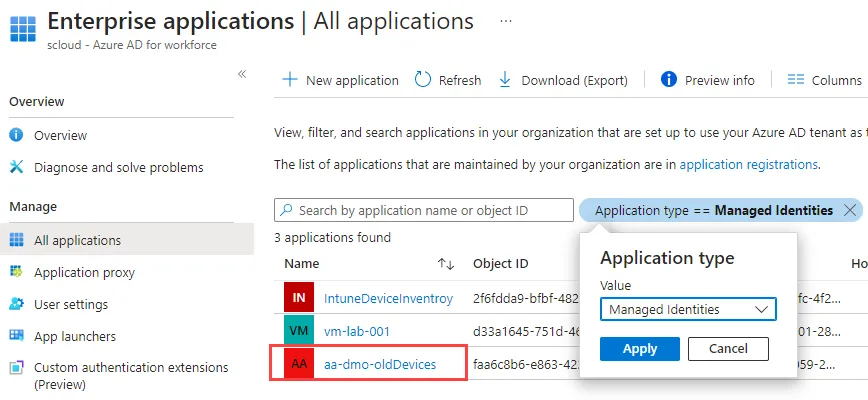The width and height of the screenshot is (868, 400).
Task: Click Preview info label
Action: [720, 81]
